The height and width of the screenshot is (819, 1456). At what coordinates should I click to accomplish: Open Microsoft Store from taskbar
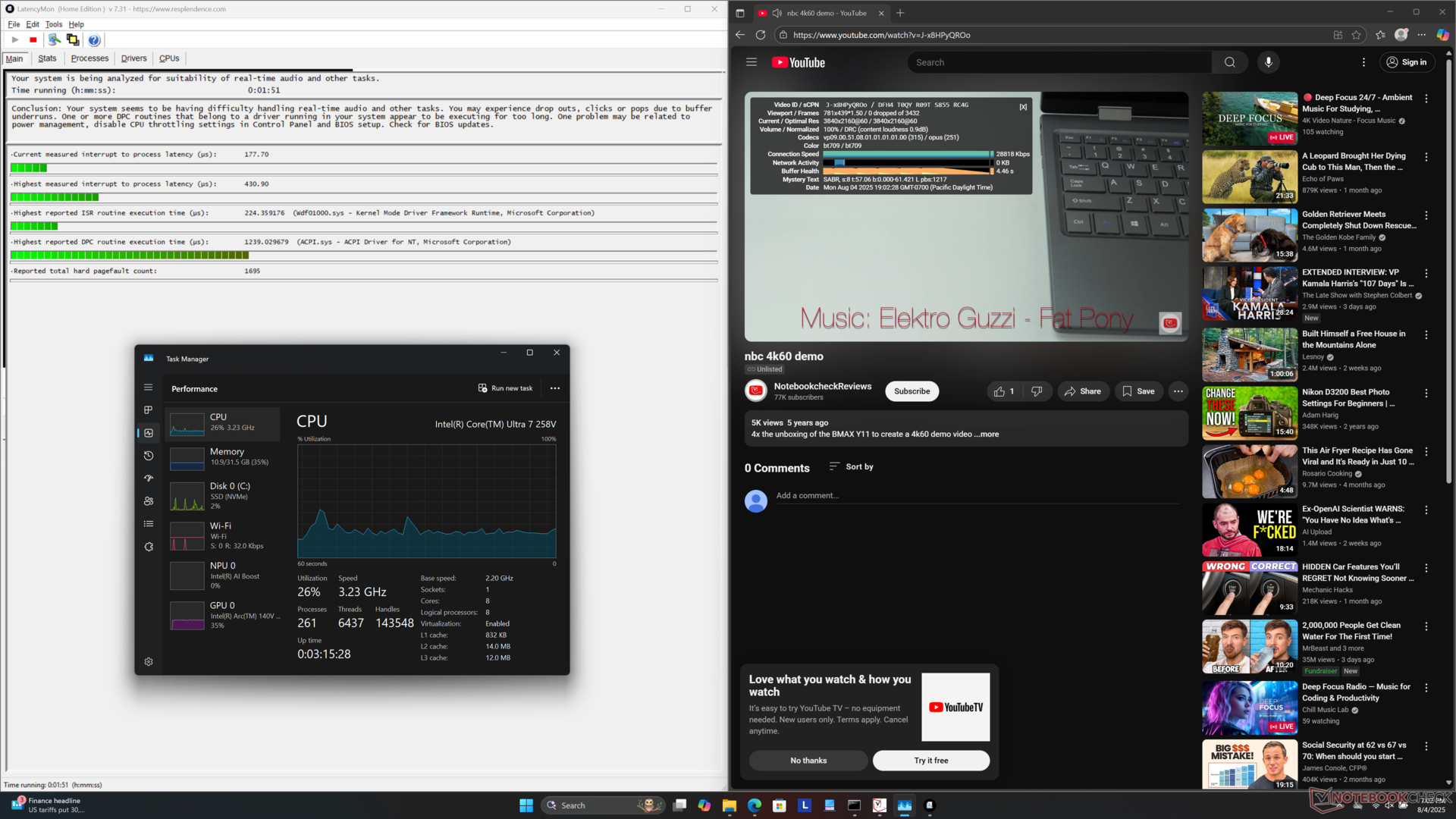780,805
